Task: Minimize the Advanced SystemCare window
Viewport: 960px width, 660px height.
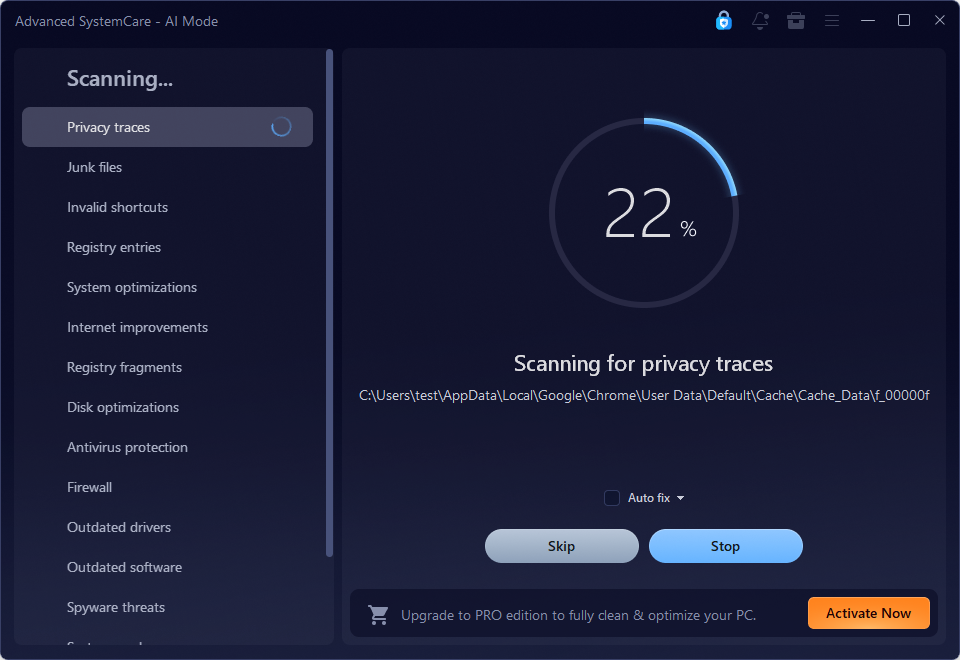Action: [868, 20]
